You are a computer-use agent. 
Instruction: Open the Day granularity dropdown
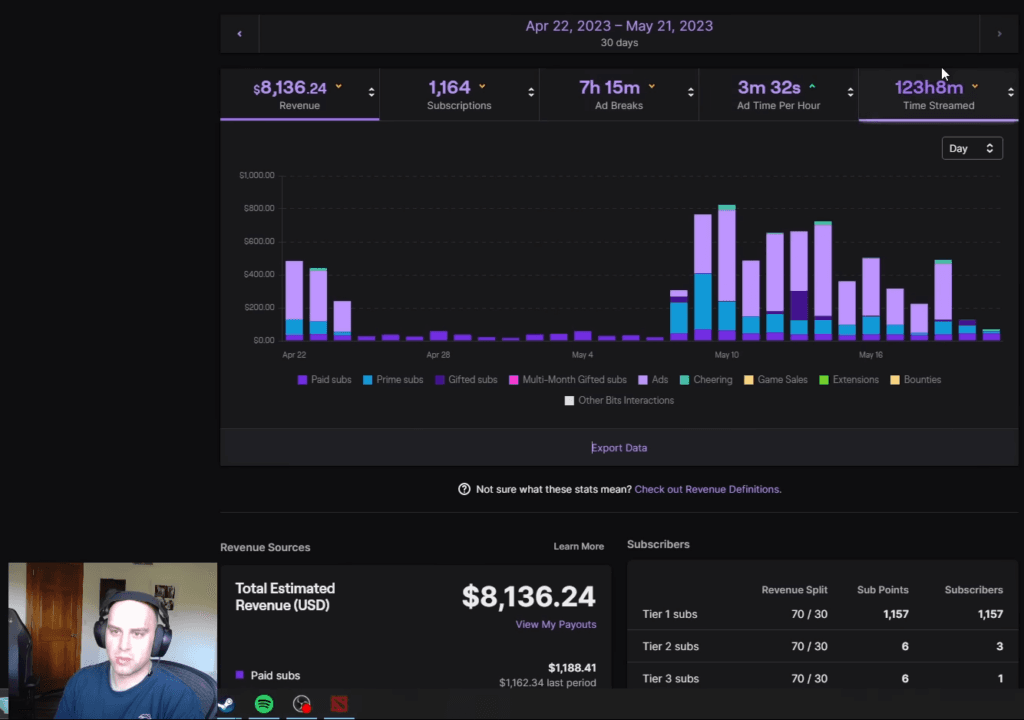(x=972, y=148)
